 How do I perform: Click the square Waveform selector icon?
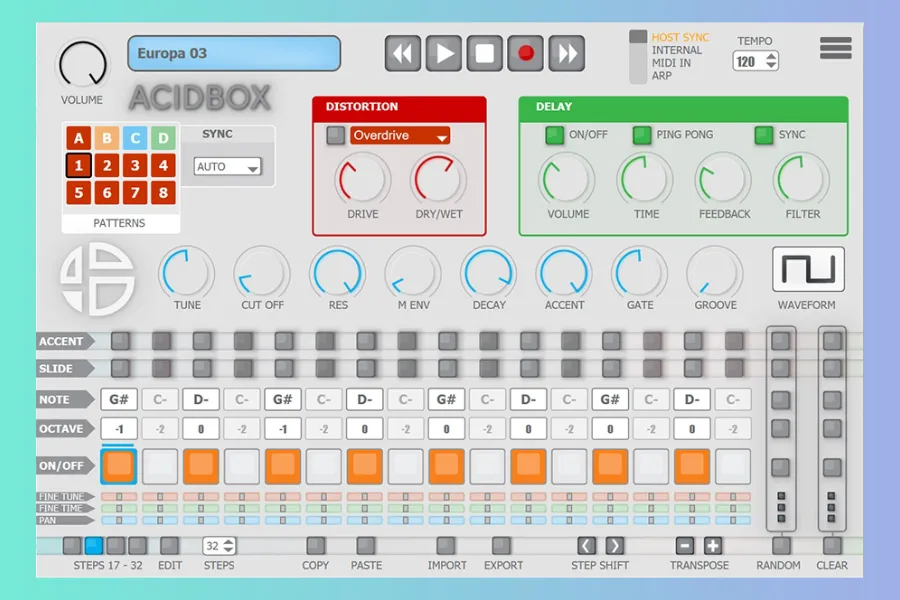(x=808, y=269)
